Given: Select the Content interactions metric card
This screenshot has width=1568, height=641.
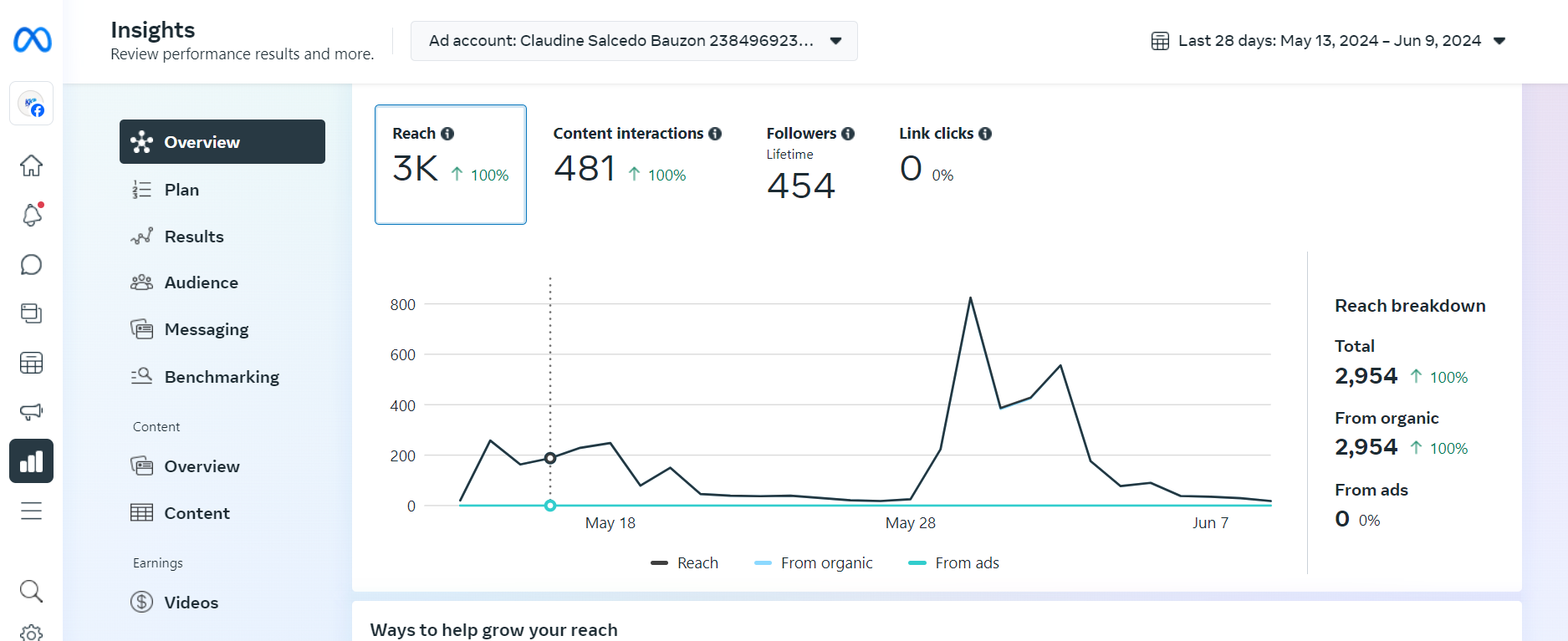Looking at the screenshot, I should tap(636, 164).
